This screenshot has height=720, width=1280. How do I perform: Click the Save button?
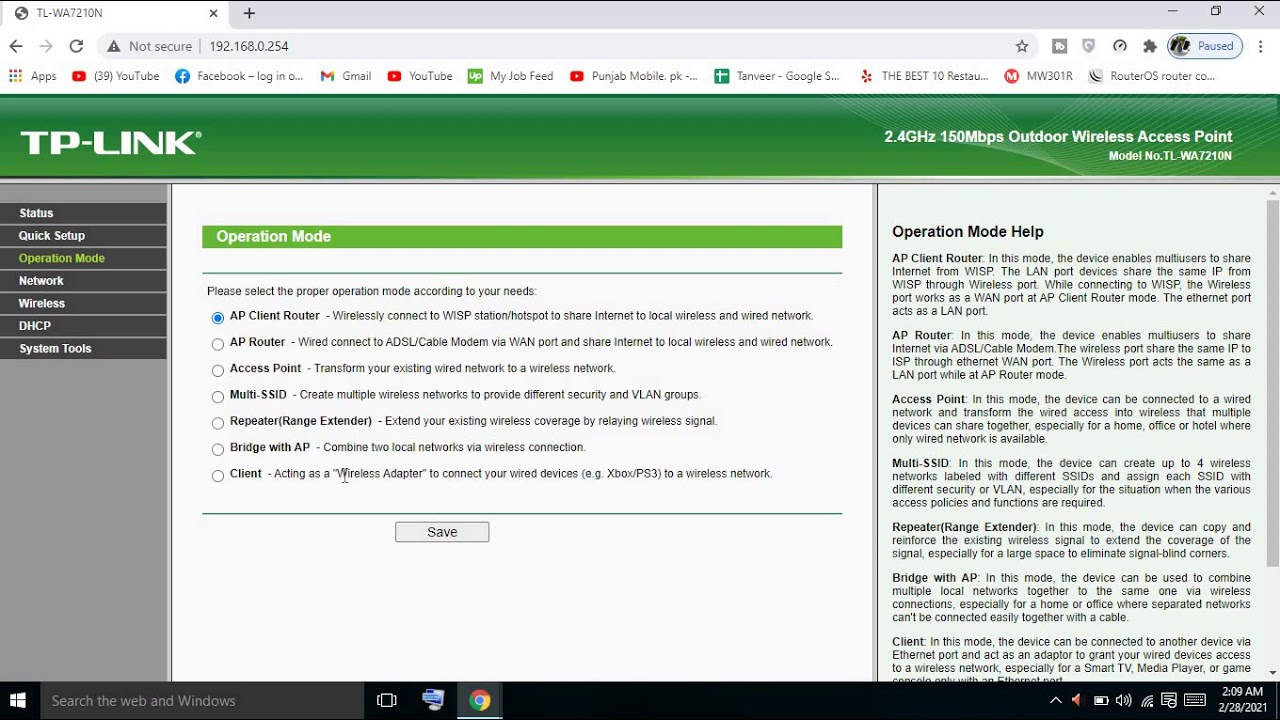click(442, 532)
